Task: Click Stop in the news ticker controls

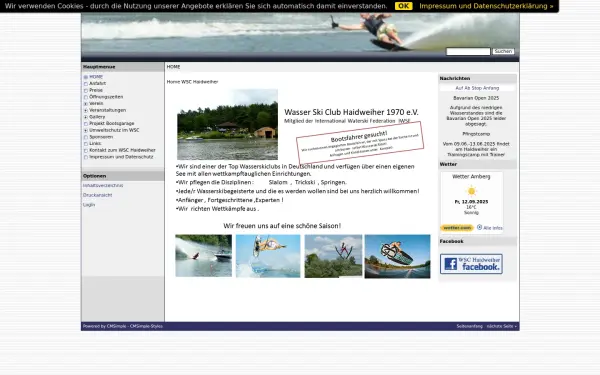Action: pyautogui.click(x=476, y=88)
